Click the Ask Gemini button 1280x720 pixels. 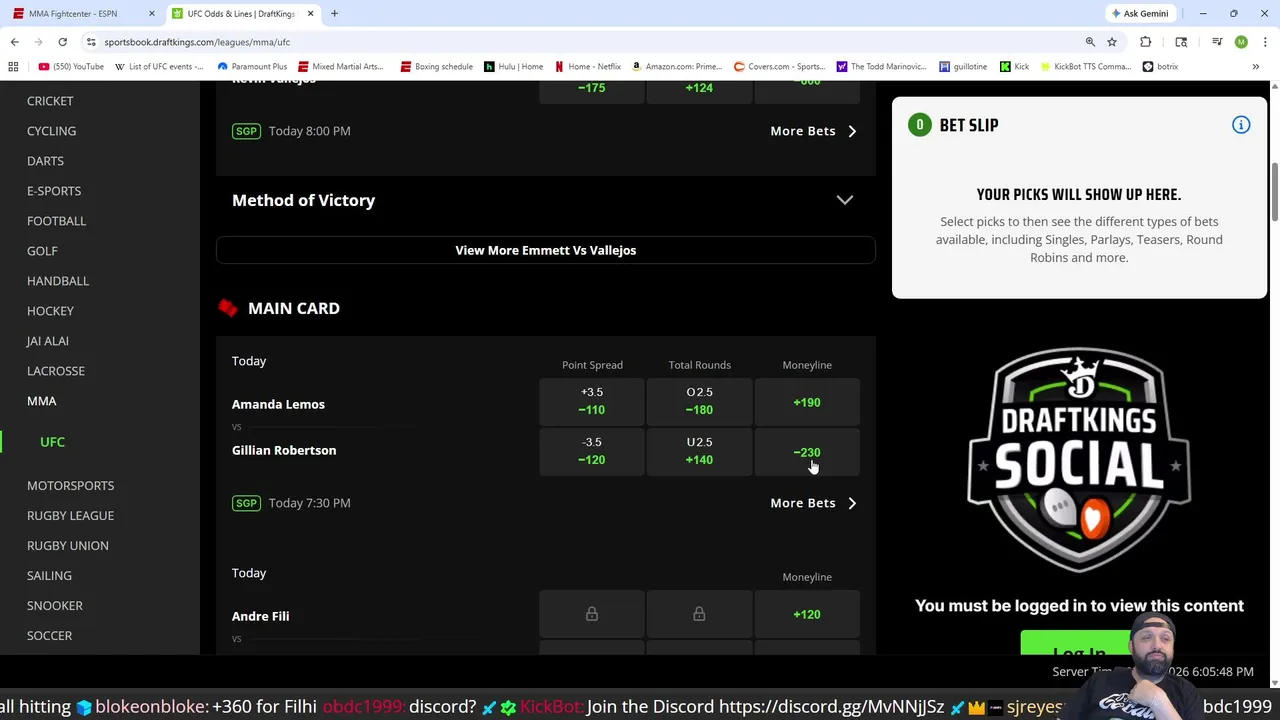click(1139, 14)
